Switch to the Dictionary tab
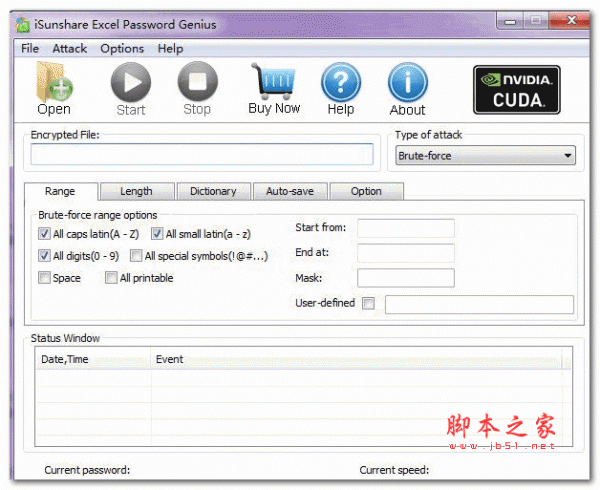The height and width of the screenshot is (490, 600). 213,191
